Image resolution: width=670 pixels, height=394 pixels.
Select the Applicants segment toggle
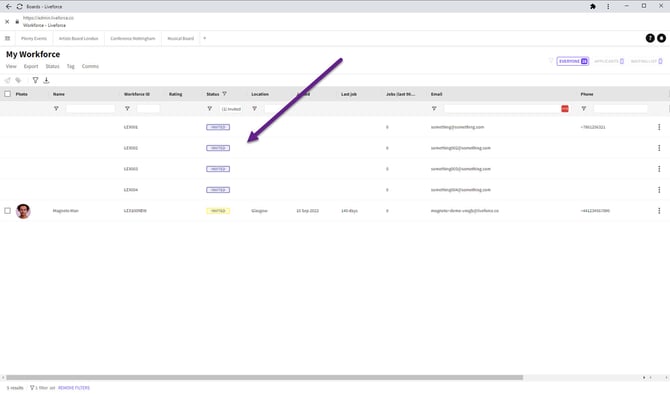609,61
